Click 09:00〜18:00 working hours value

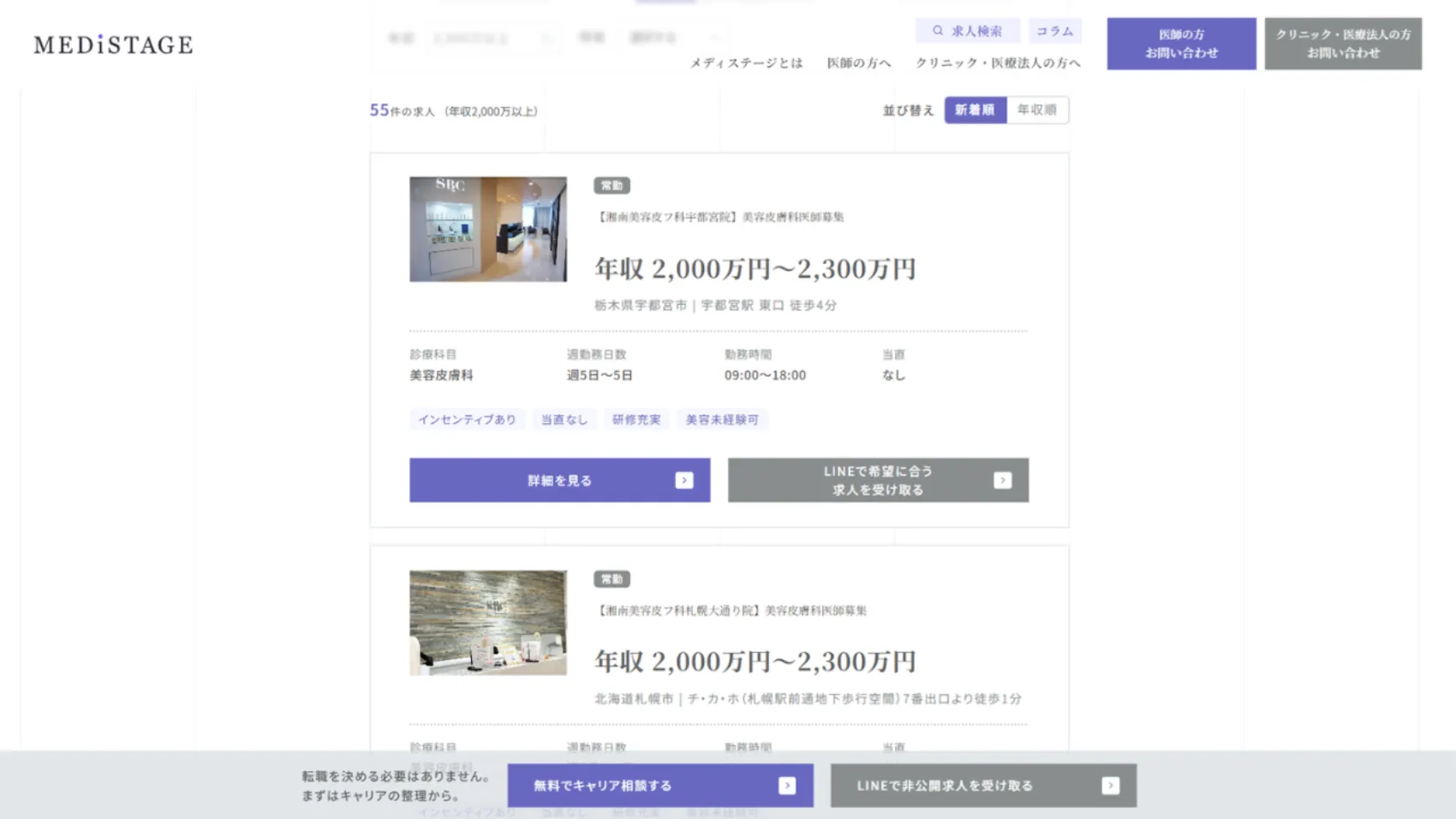tap(765, 375)
